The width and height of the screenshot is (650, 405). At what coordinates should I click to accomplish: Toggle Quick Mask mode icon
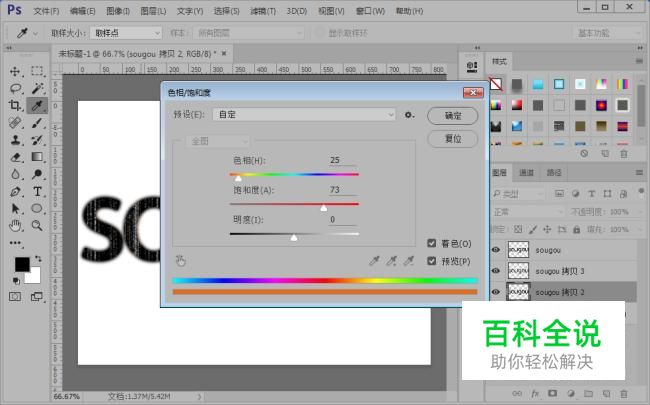point(15,296)
